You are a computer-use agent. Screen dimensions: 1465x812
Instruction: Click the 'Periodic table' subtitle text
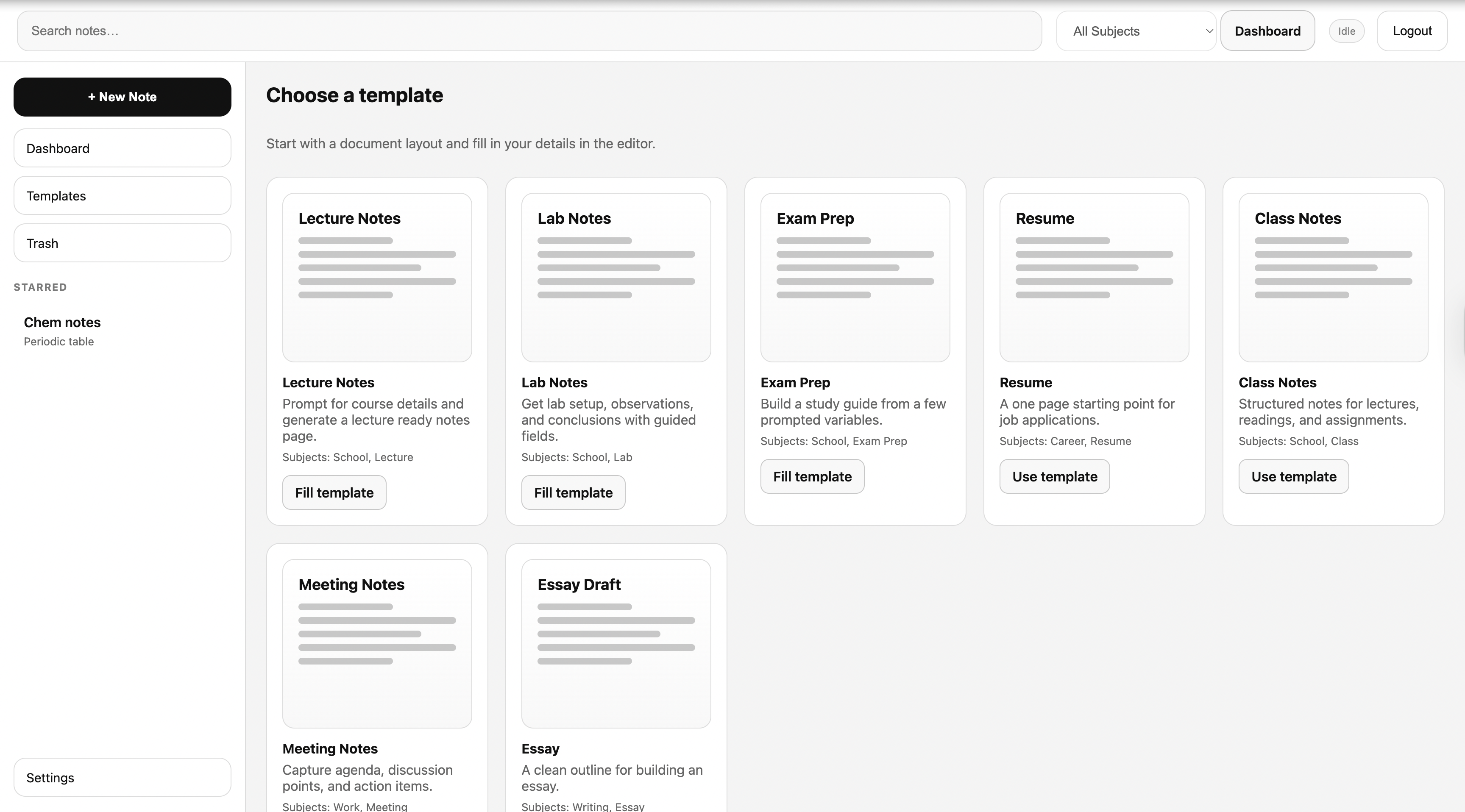pyautogui.click(x=58, y=341)
